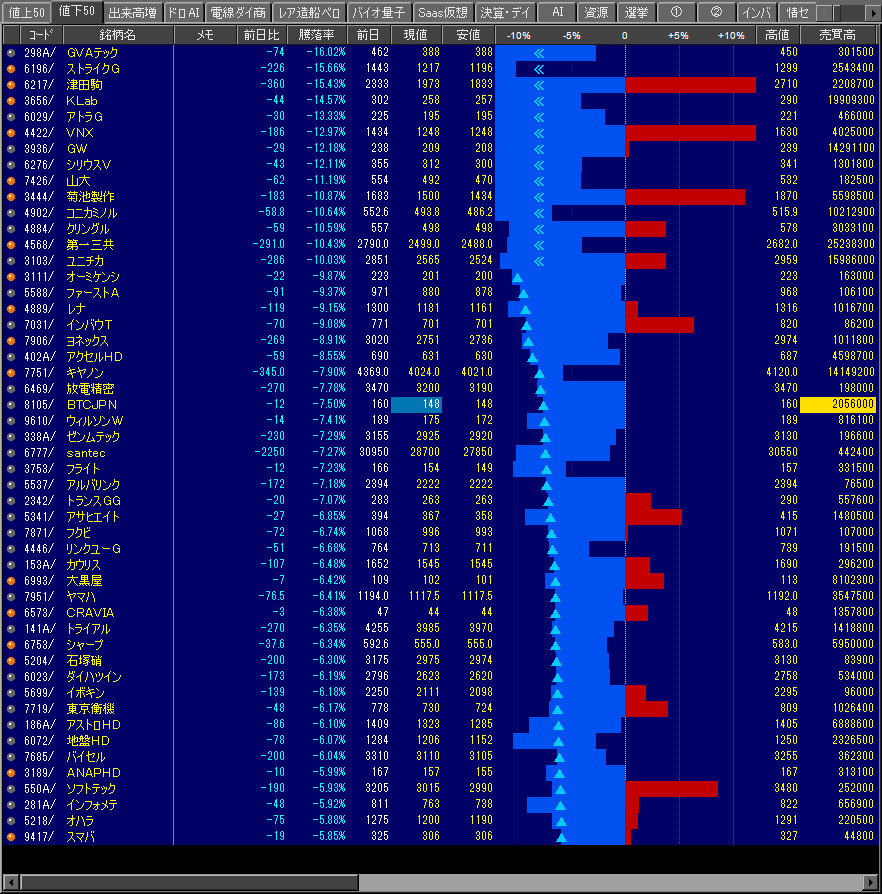This screenshot has height=894, width=882.
Task: Click the horizontal scrollbar right arrow
Action: [x=870, y=883]
